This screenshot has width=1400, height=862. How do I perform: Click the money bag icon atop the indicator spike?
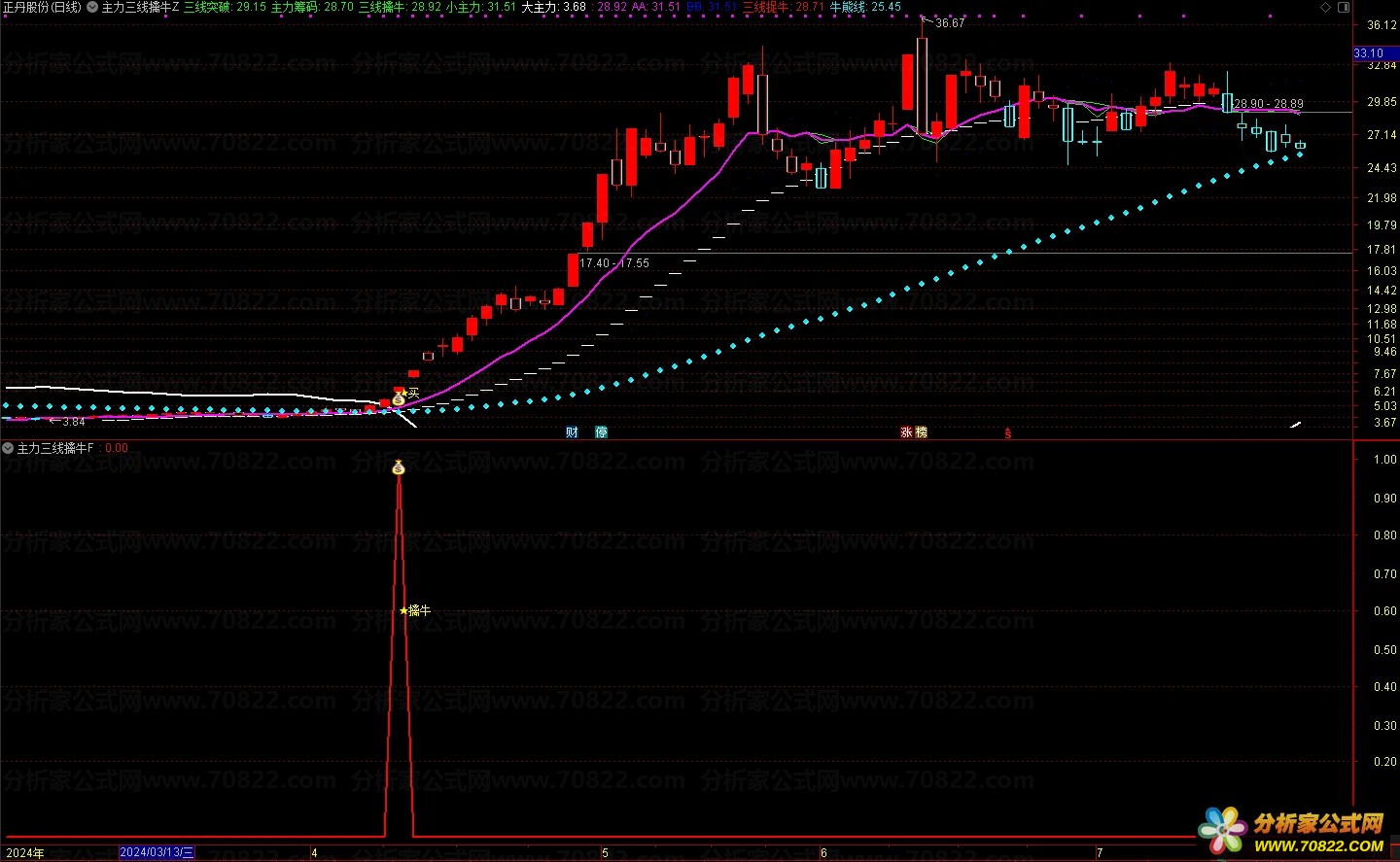point(398,468)
